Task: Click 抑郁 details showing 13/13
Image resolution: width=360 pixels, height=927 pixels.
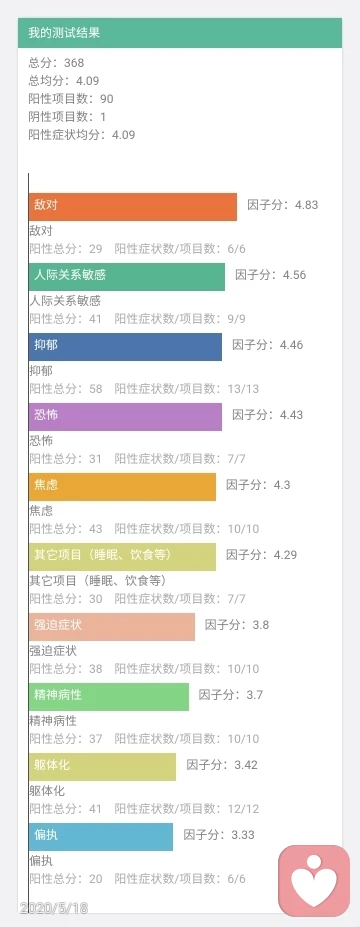Action: (144, 388)
